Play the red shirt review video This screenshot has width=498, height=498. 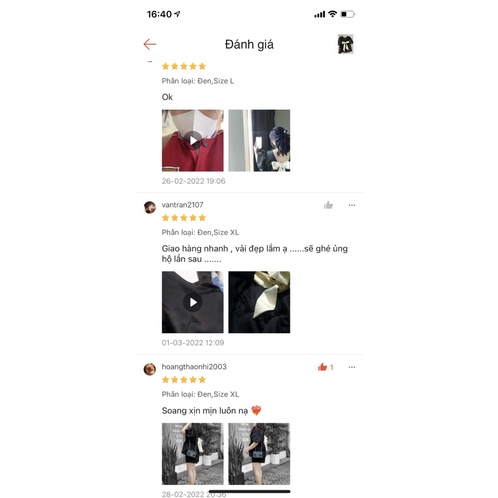tap(193, 140)
